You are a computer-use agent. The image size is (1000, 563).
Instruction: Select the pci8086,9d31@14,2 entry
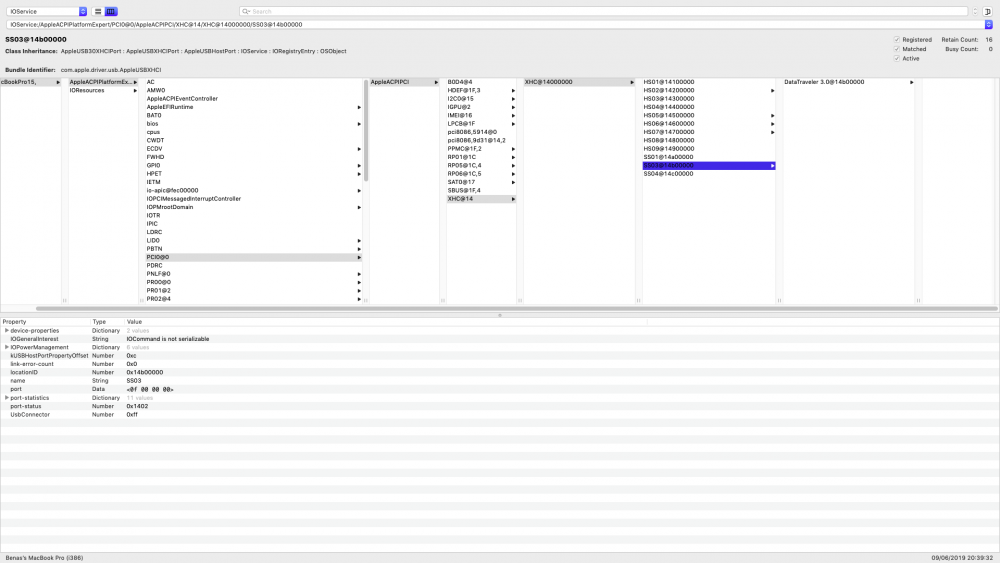point(481,140)
